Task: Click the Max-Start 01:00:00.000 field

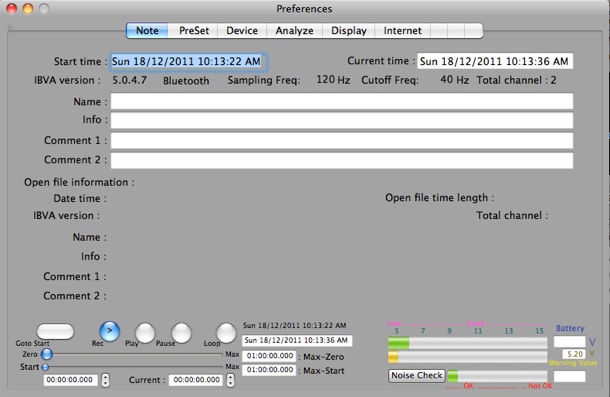Action: [270, 370]
